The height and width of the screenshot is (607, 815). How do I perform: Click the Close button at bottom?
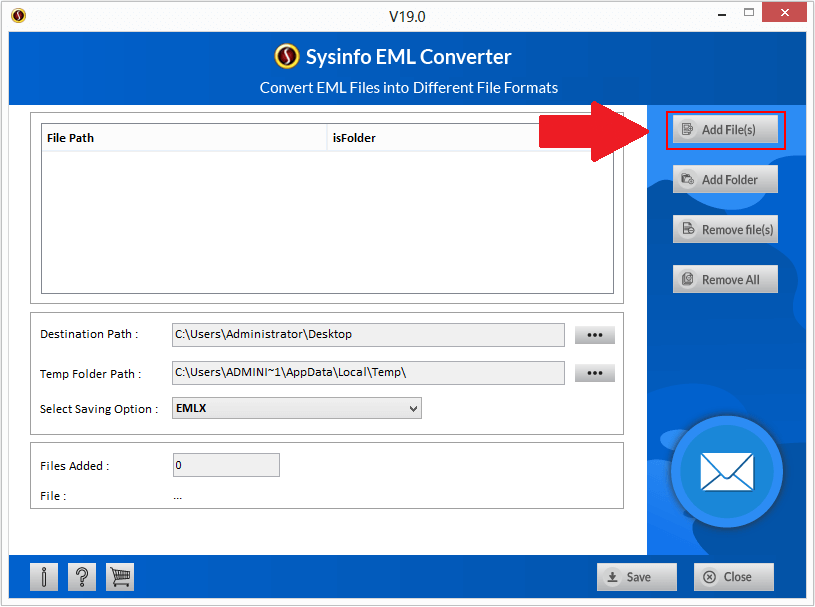tap(733, 577)
